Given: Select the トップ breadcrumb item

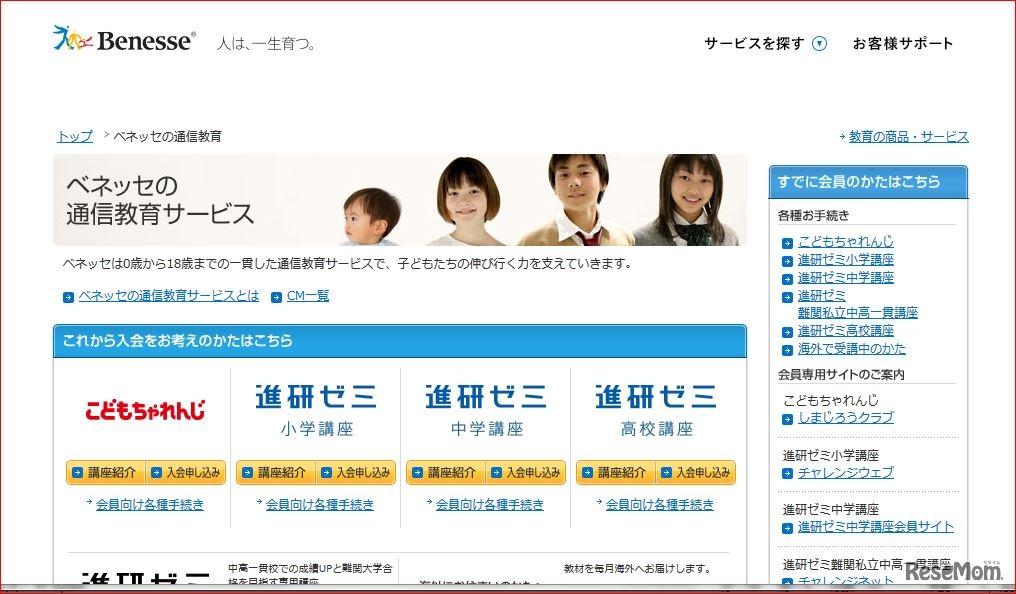Looking at the screenshot, I should click(73, 136).
